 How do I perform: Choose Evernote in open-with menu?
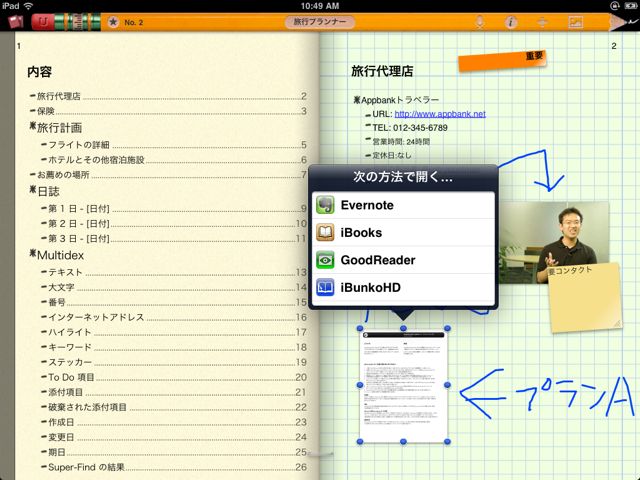pos(403,205)
